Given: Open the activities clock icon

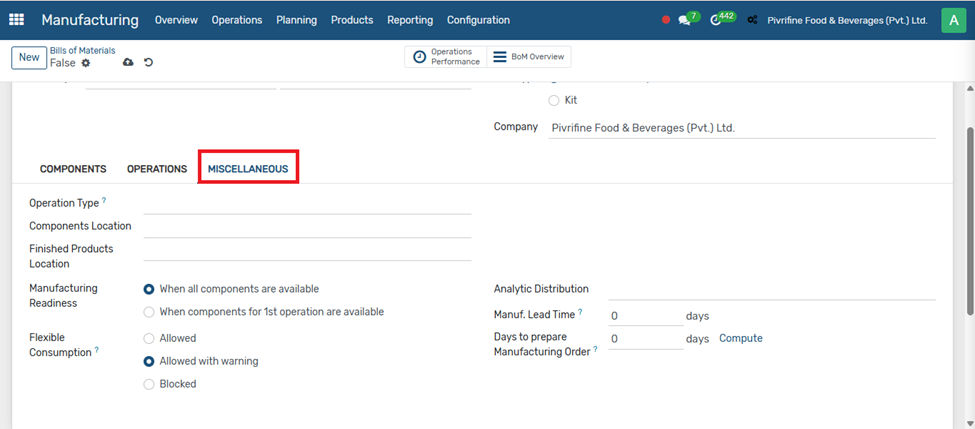Looking at the screenshot, I should point(716,20).
